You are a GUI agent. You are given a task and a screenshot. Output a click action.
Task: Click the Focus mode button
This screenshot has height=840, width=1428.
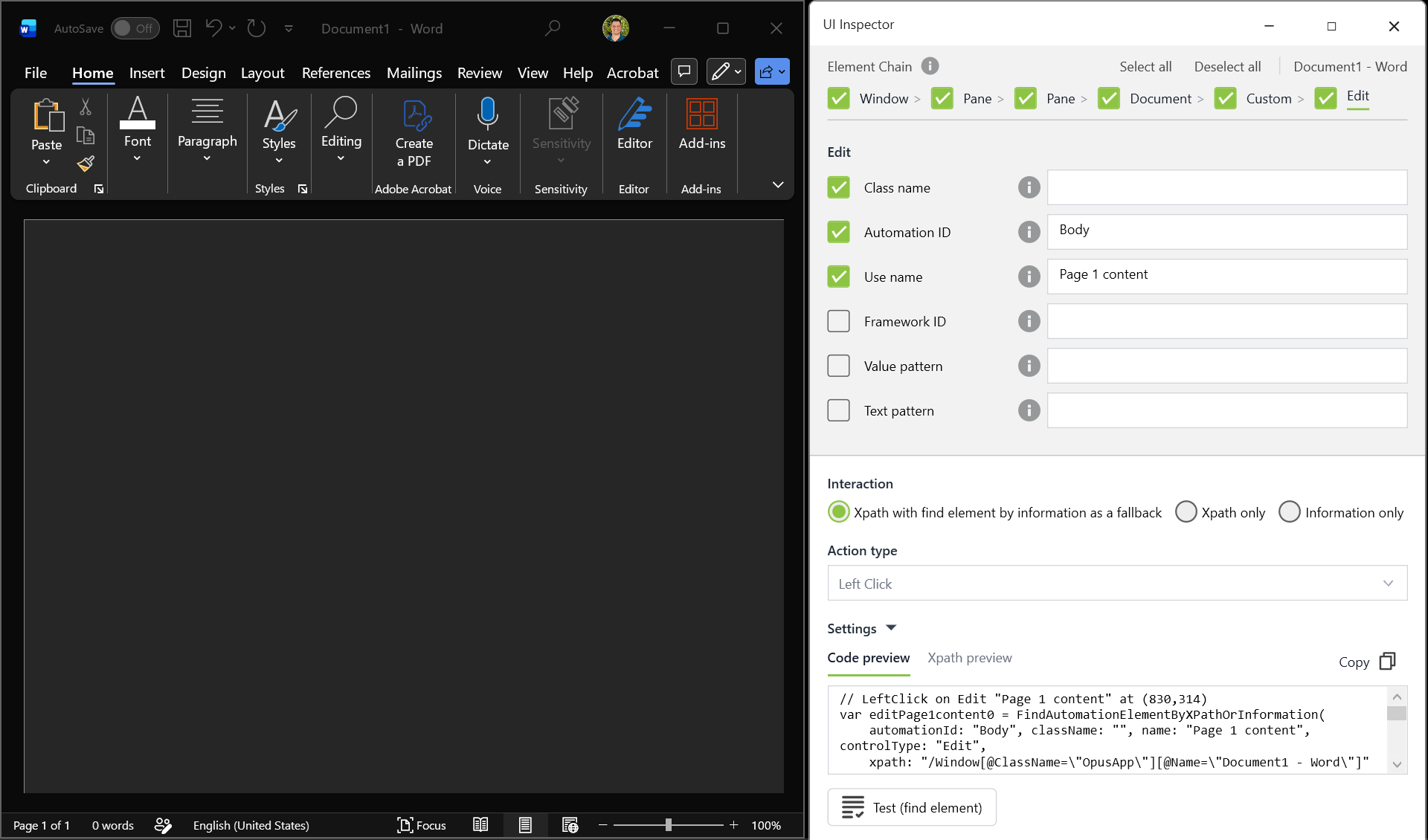click(x=421, y=825)
